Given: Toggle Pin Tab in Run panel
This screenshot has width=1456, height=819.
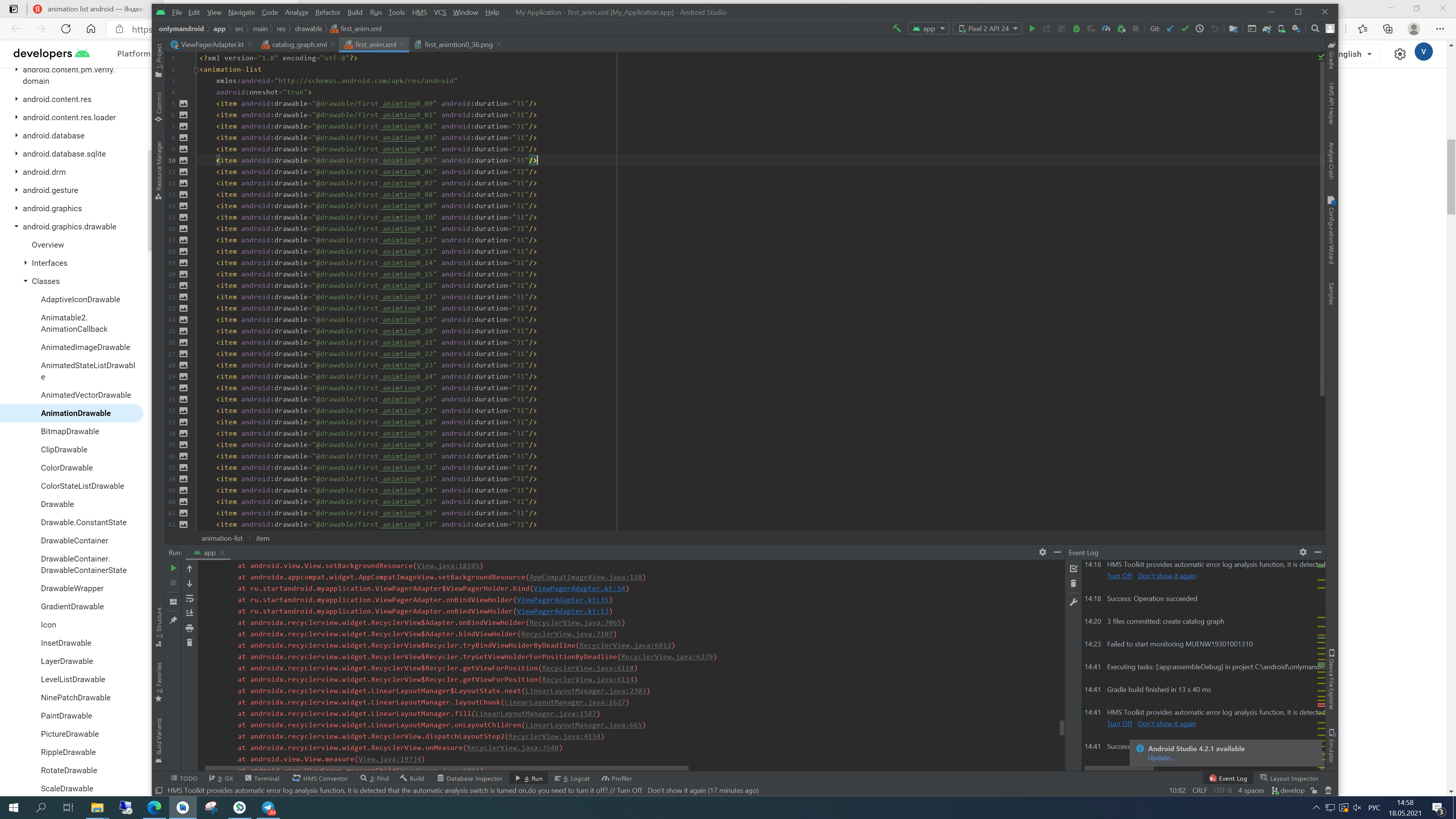Looking at the screenshot, I should [x=173, y=620].
